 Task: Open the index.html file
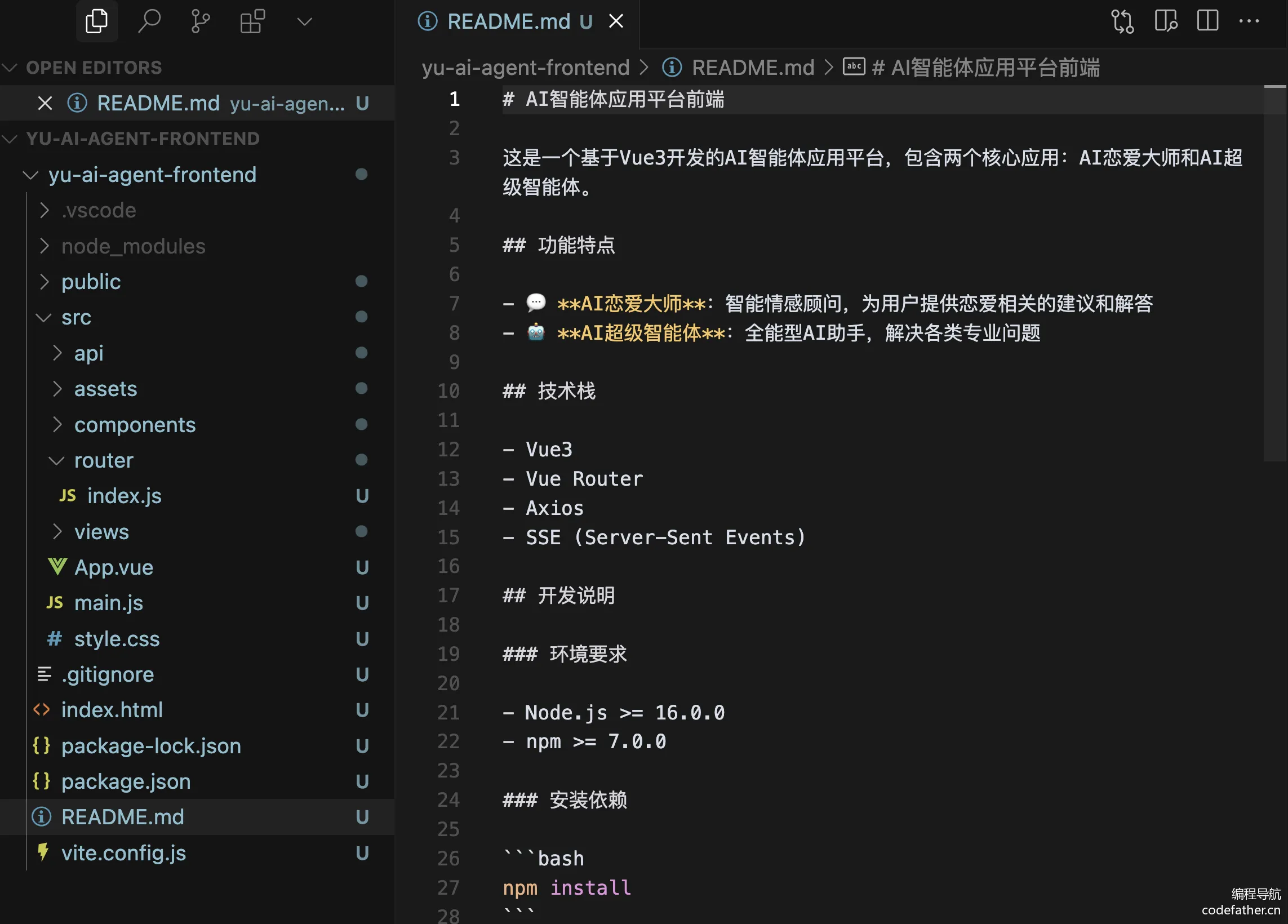coord(197,710)
